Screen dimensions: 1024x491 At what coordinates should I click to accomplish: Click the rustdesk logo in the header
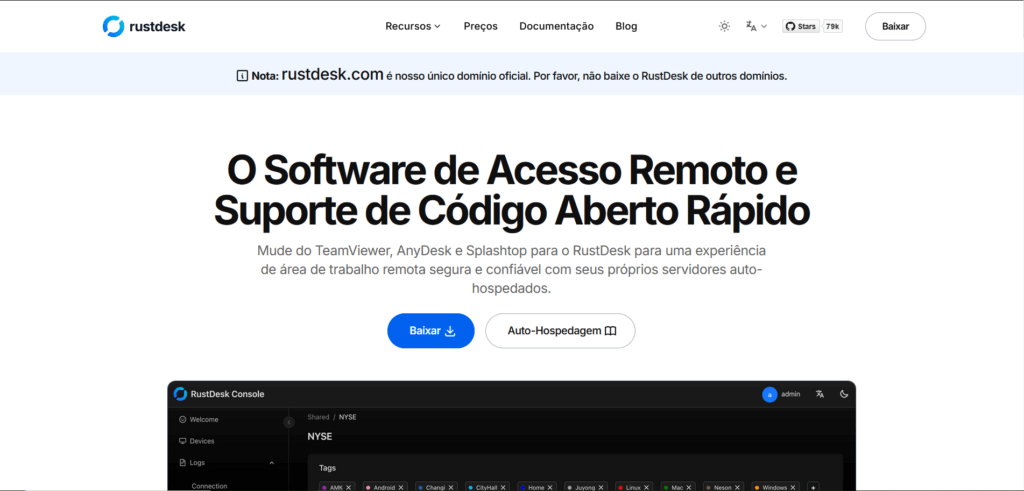coord(144,26)
